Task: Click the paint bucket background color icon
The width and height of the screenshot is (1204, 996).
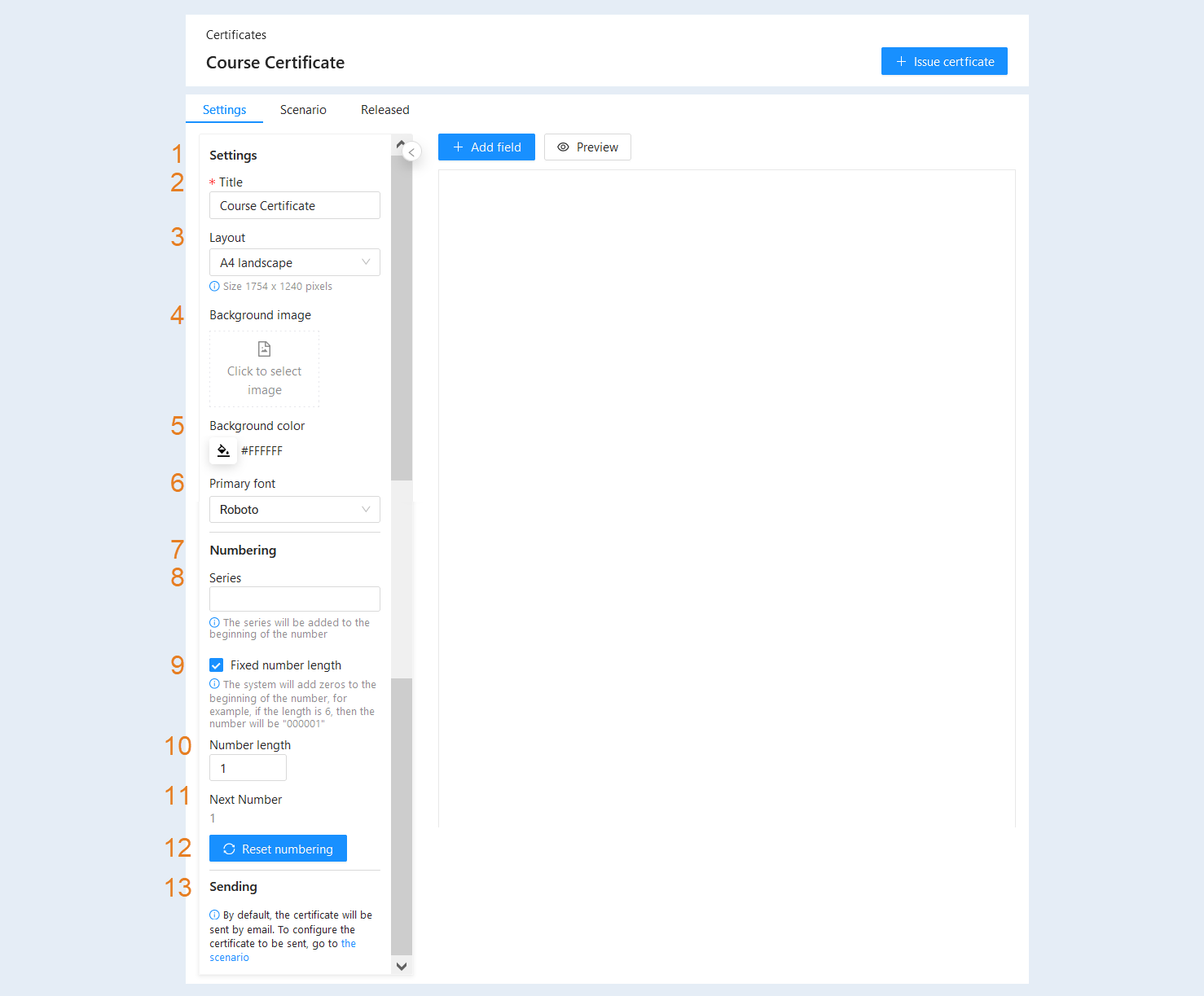Action: [x=223, y=450]
